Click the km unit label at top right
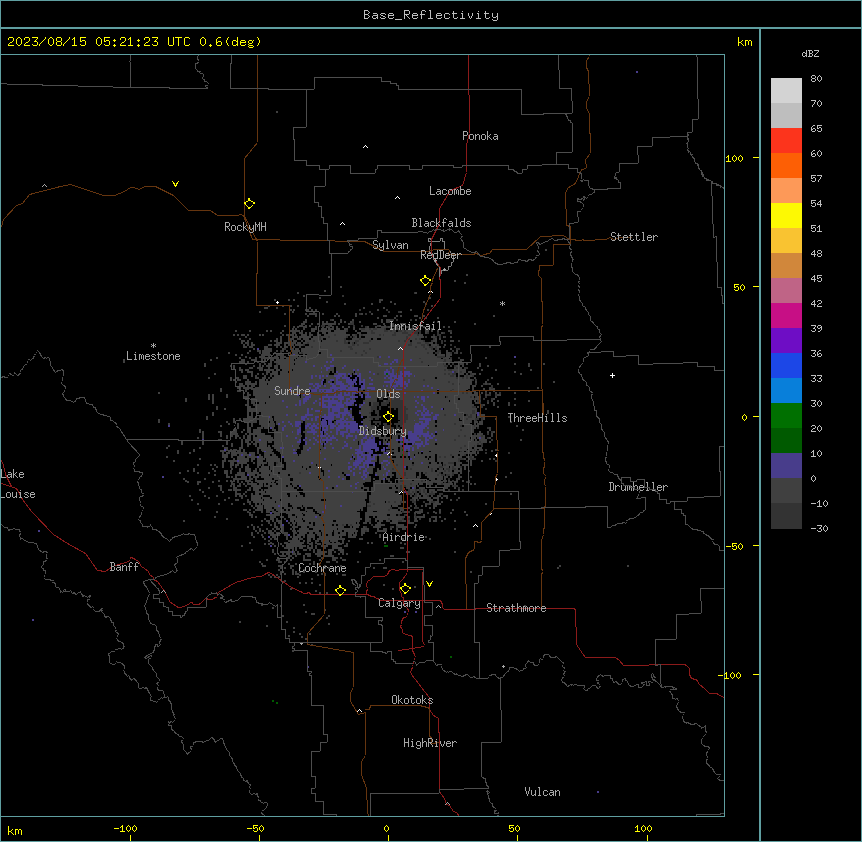This screenshot has width=862, height=842. tap(744, 42)
